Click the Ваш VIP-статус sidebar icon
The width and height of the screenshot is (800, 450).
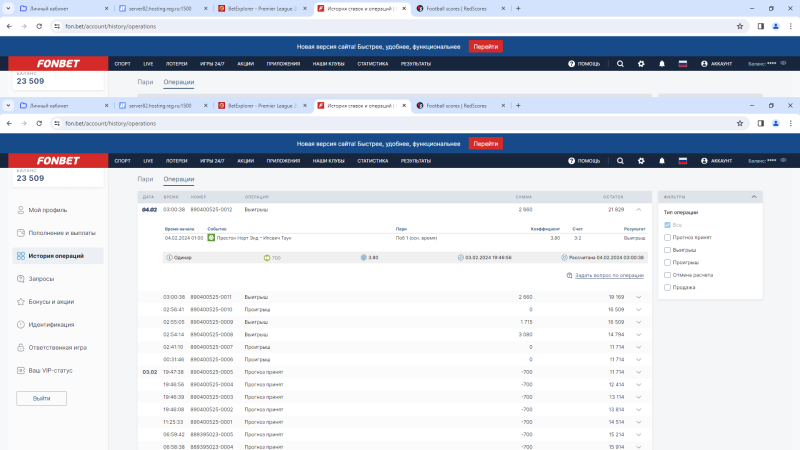(21, 370)
